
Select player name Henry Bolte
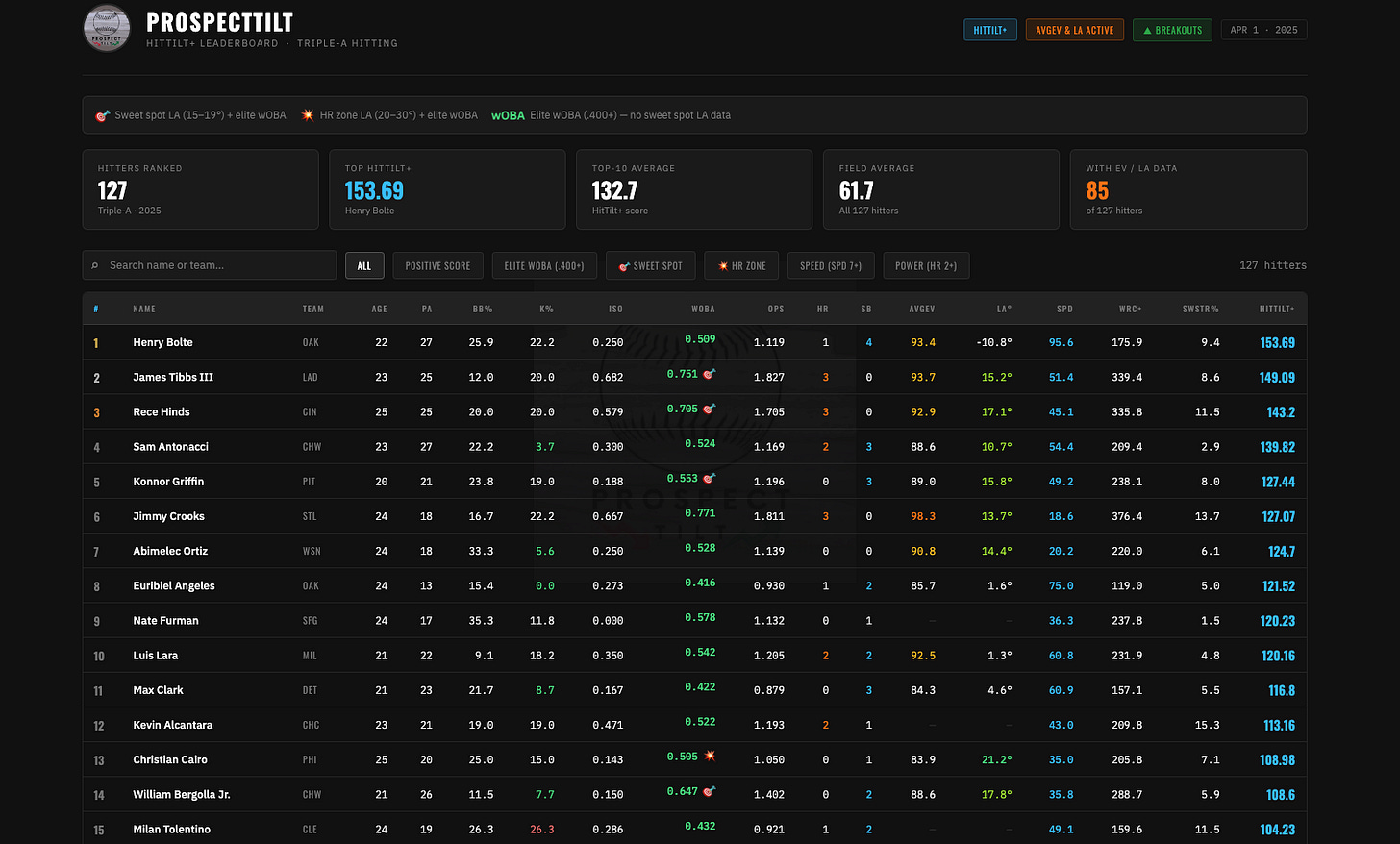(x=162, y=342)
